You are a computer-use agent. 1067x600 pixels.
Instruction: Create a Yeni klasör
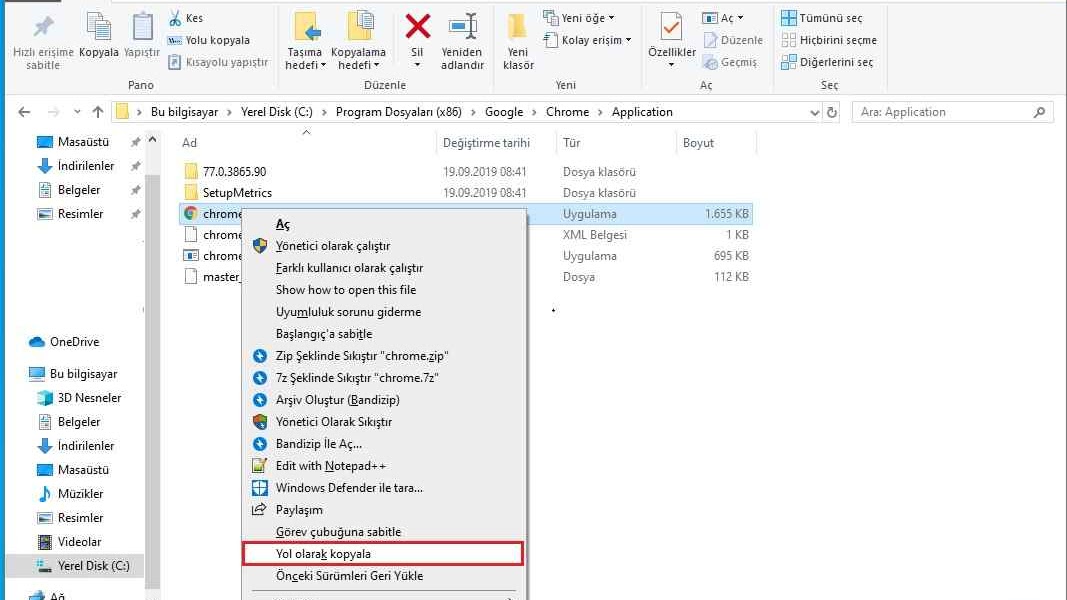(x=518, y=41)
